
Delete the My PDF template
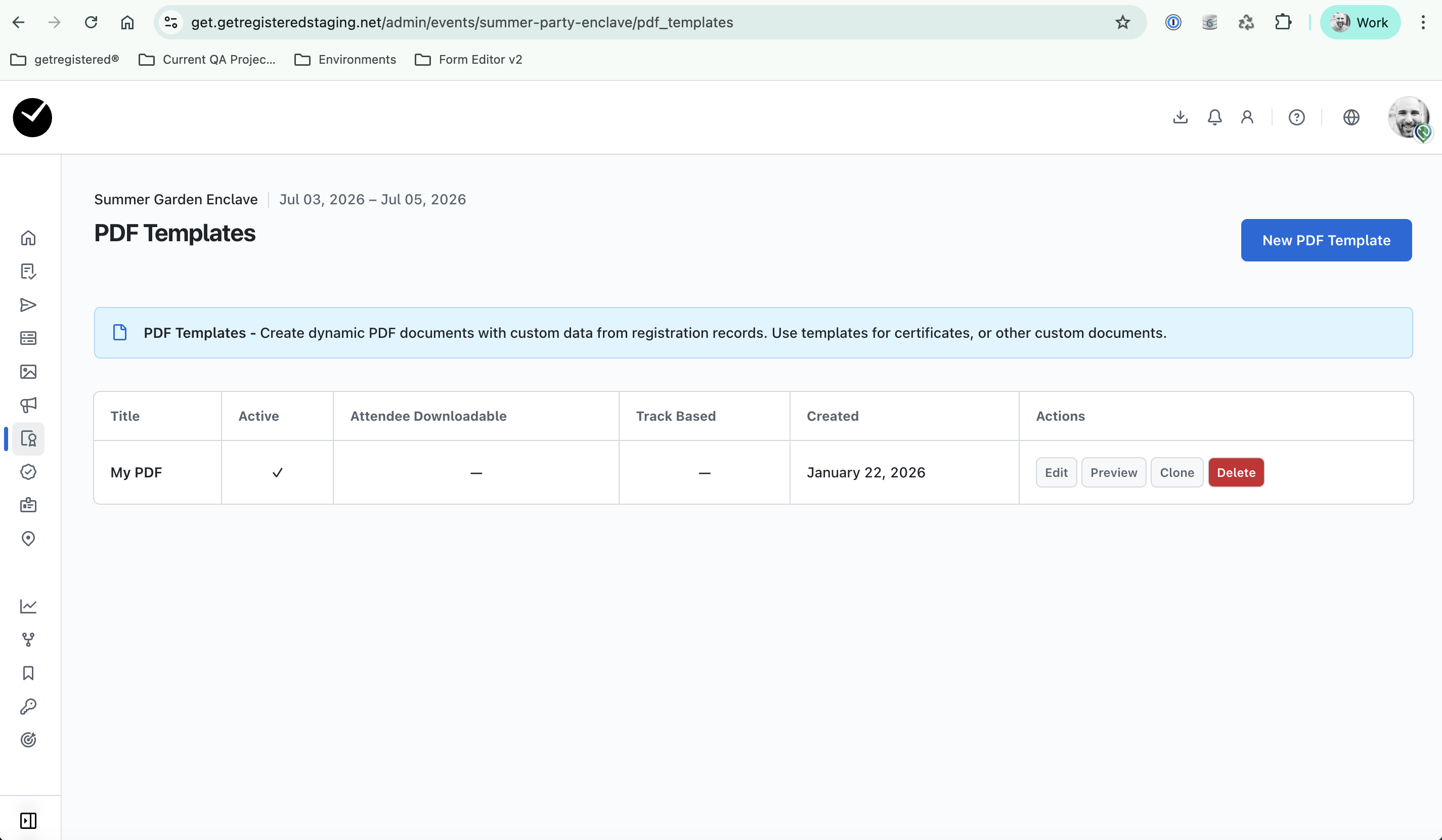point(1236,473)
